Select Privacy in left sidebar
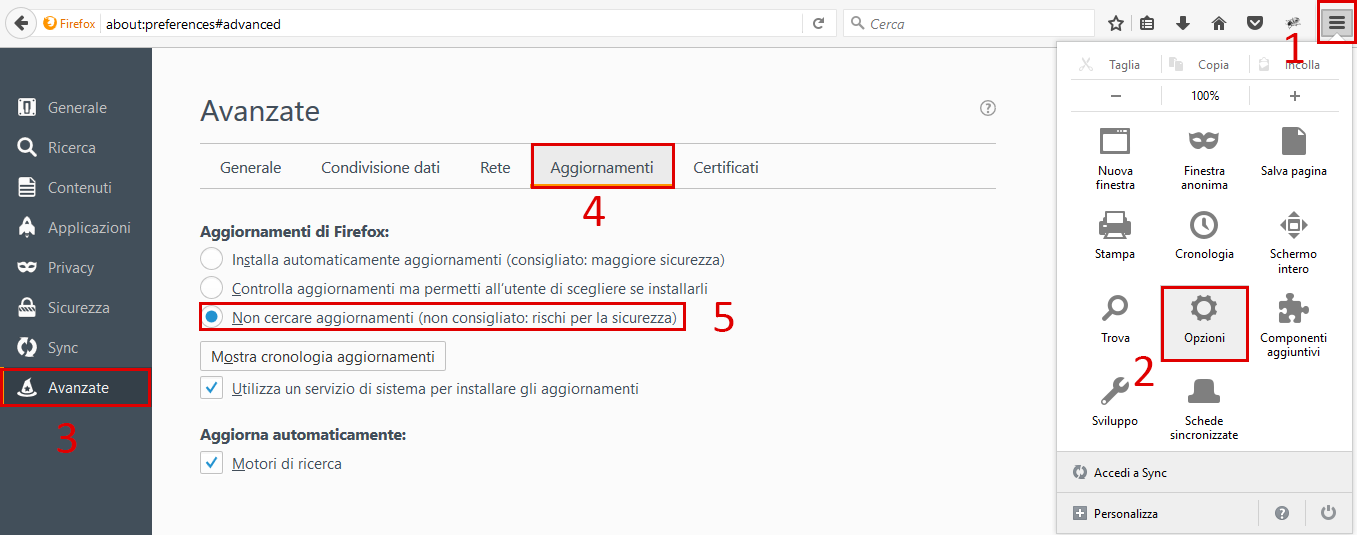Image resolution: width=1357 pixels, height=535 pixels. coord(76,268)
